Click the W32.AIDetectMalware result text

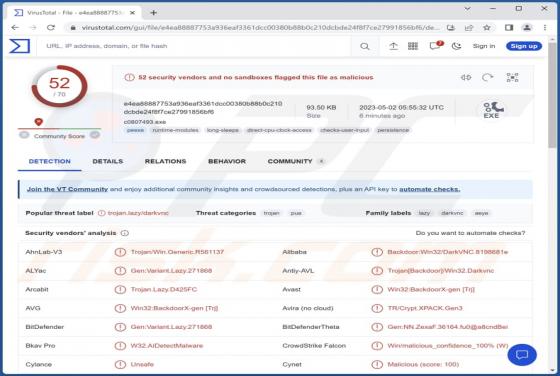(167, 346)
